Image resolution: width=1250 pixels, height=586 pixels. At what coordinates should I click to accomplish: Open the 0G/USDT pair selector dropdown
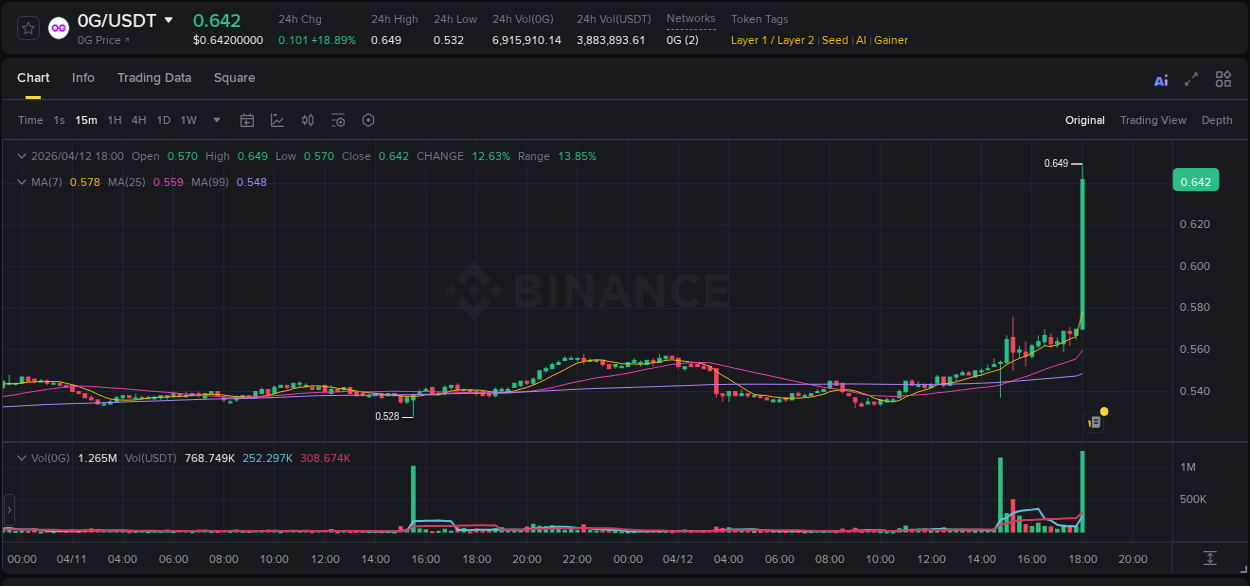click(168, 20)
